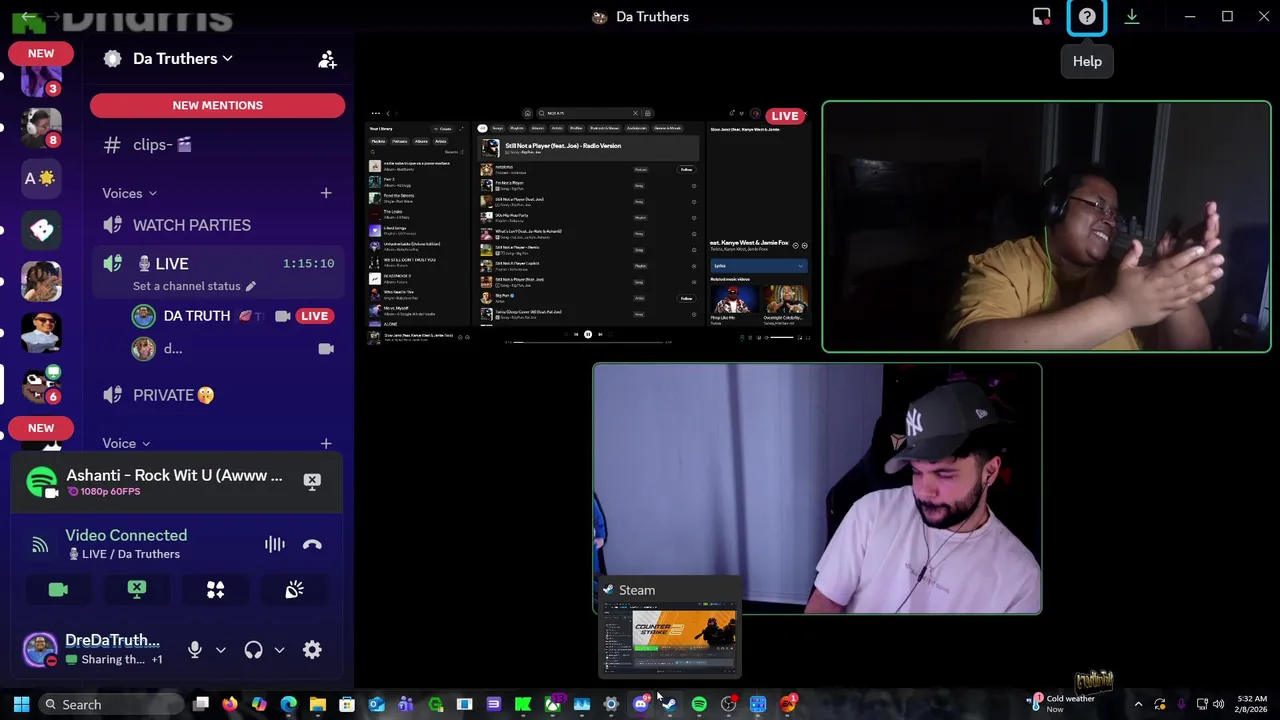This screenshot has height=720, width=1280.
Task: Stop streaming the Spotify screen share
Action: point(312,482)
